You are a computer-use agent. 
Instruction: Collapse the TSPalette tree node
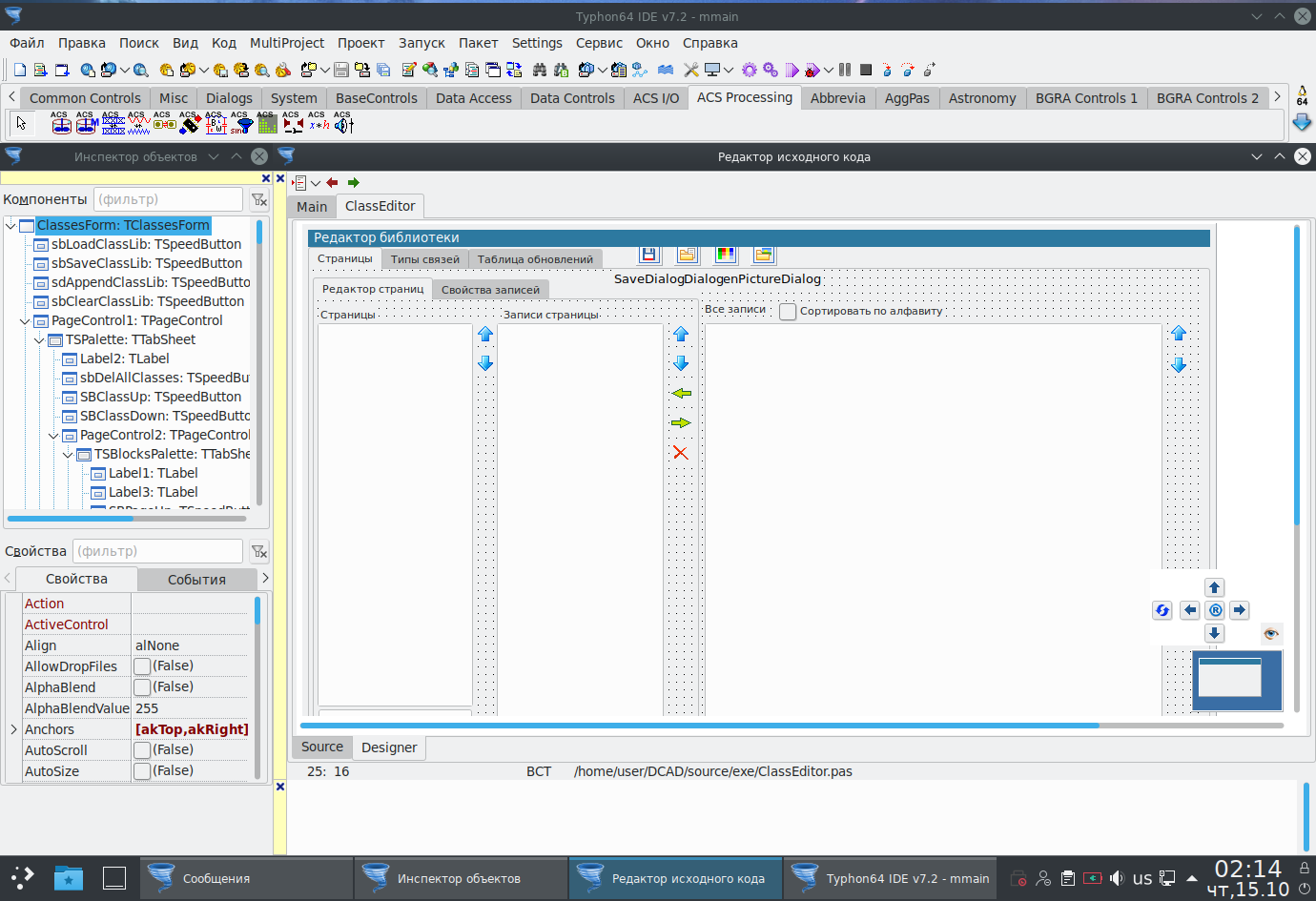point(39,340)
